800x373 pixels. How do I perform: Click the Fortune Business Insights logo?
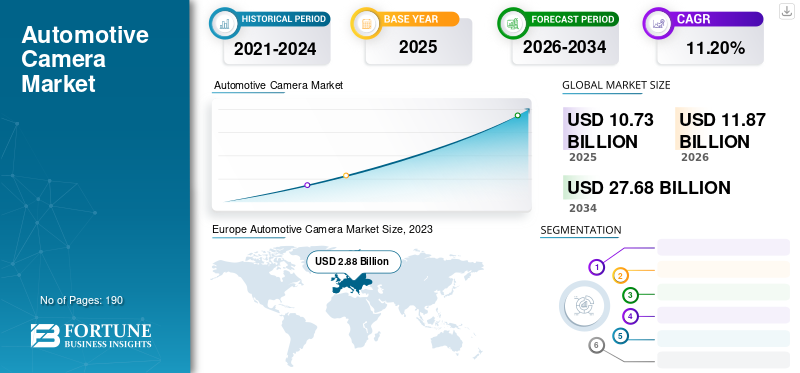click(91, 336)
